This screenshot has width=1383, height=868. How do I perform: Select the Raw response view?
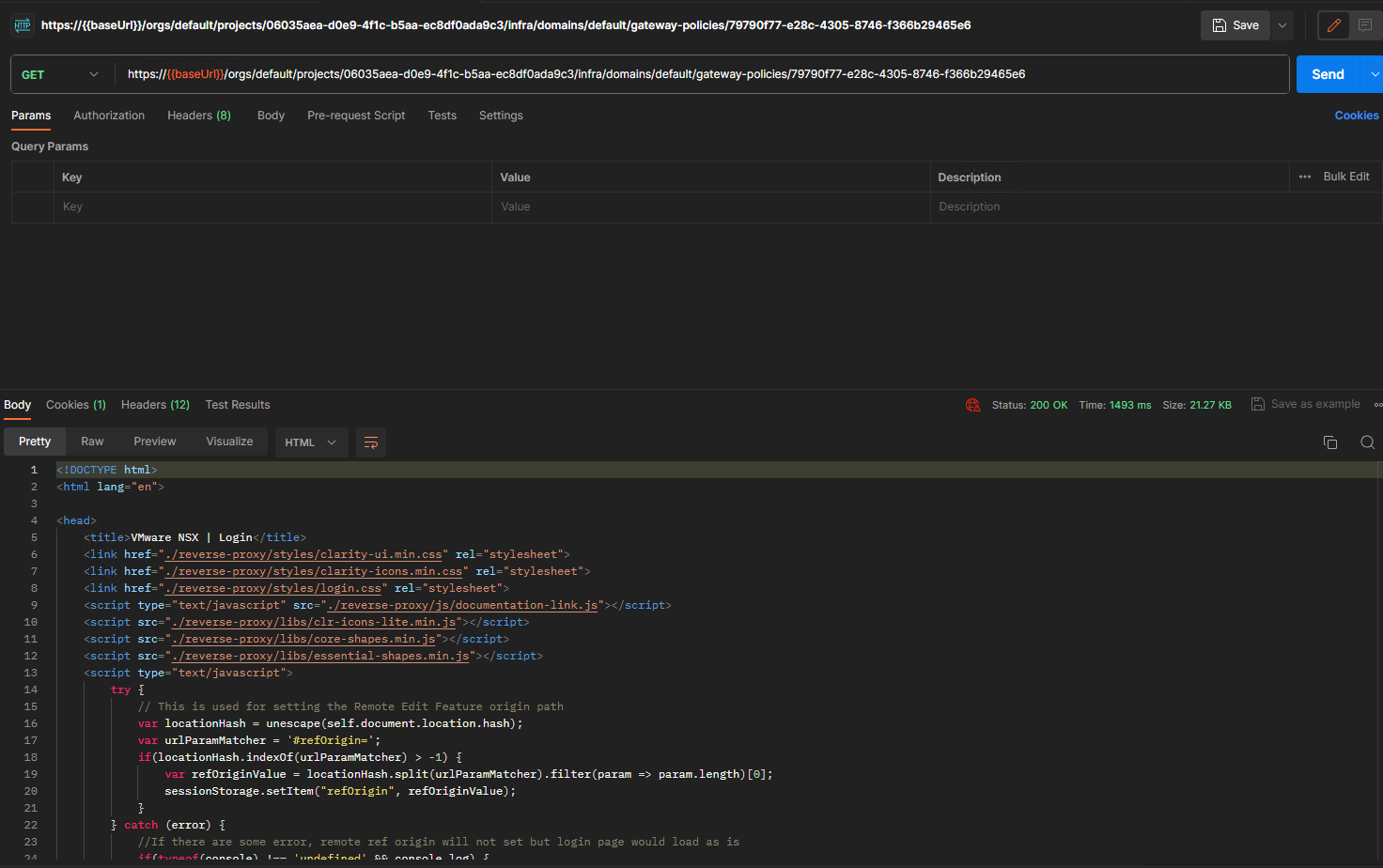(92, 442)
